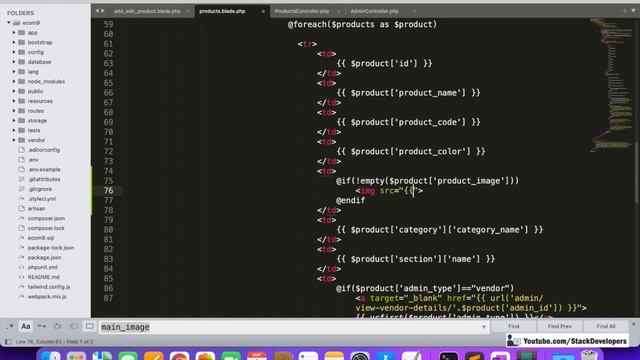The height and width of the screenshot is (360, 640).
Task: Collapse the ecom9 root folder
Action: [9, 23]
